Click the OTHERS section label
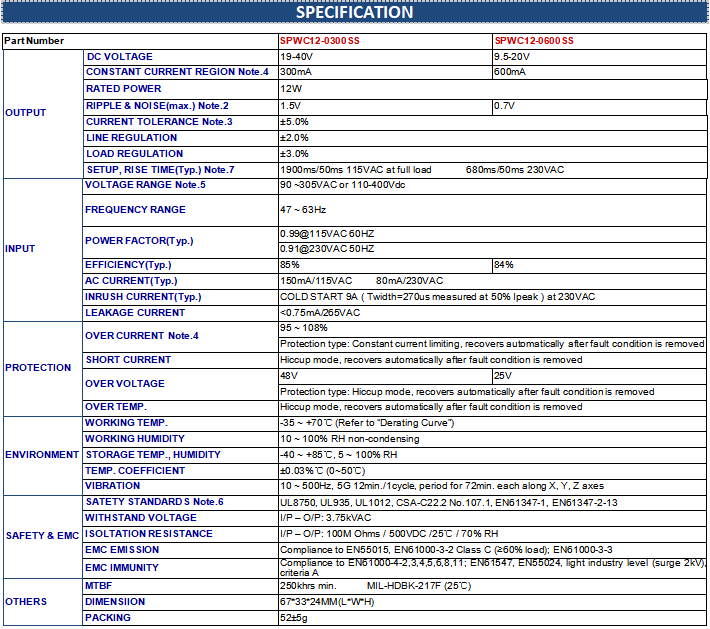The image size is (710, 629). coord(25,602)
